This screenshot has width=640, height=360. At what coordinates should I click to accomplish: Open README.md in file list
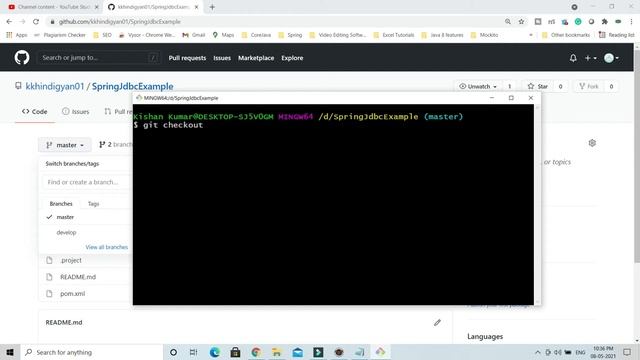[78, 277]
